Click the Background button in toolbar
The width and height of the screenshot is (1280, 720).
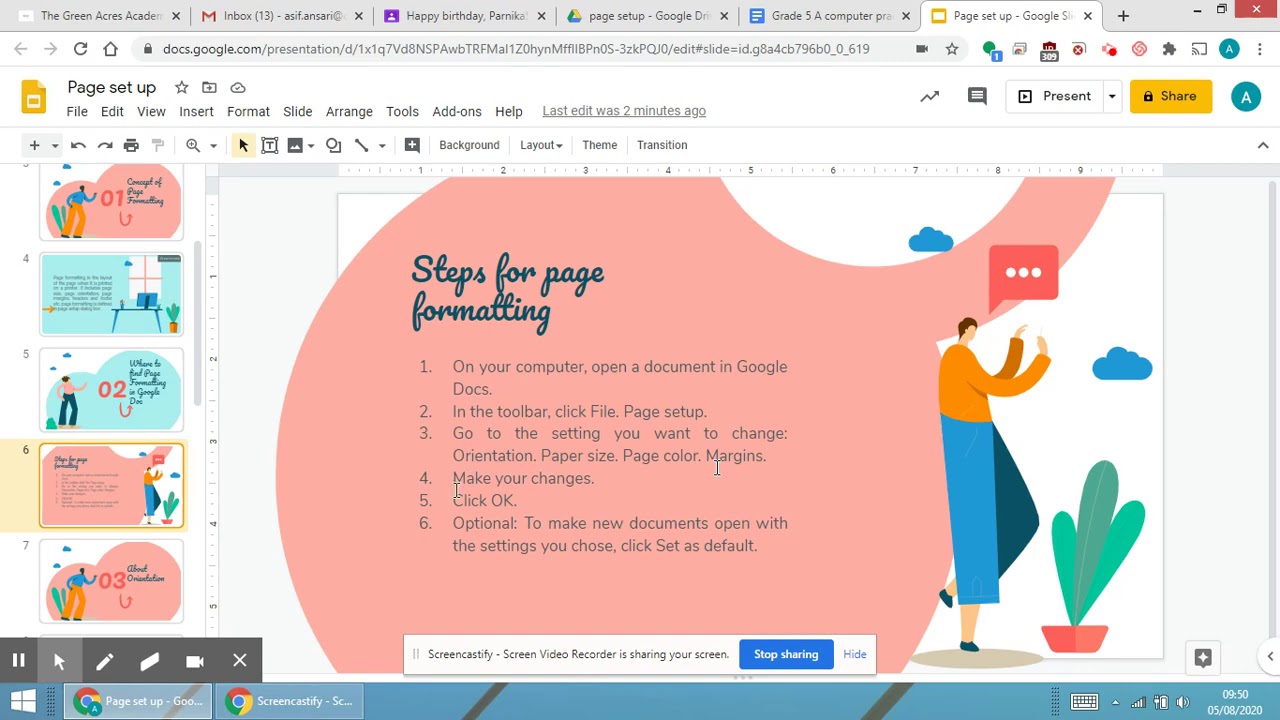[x=469, y=145]
